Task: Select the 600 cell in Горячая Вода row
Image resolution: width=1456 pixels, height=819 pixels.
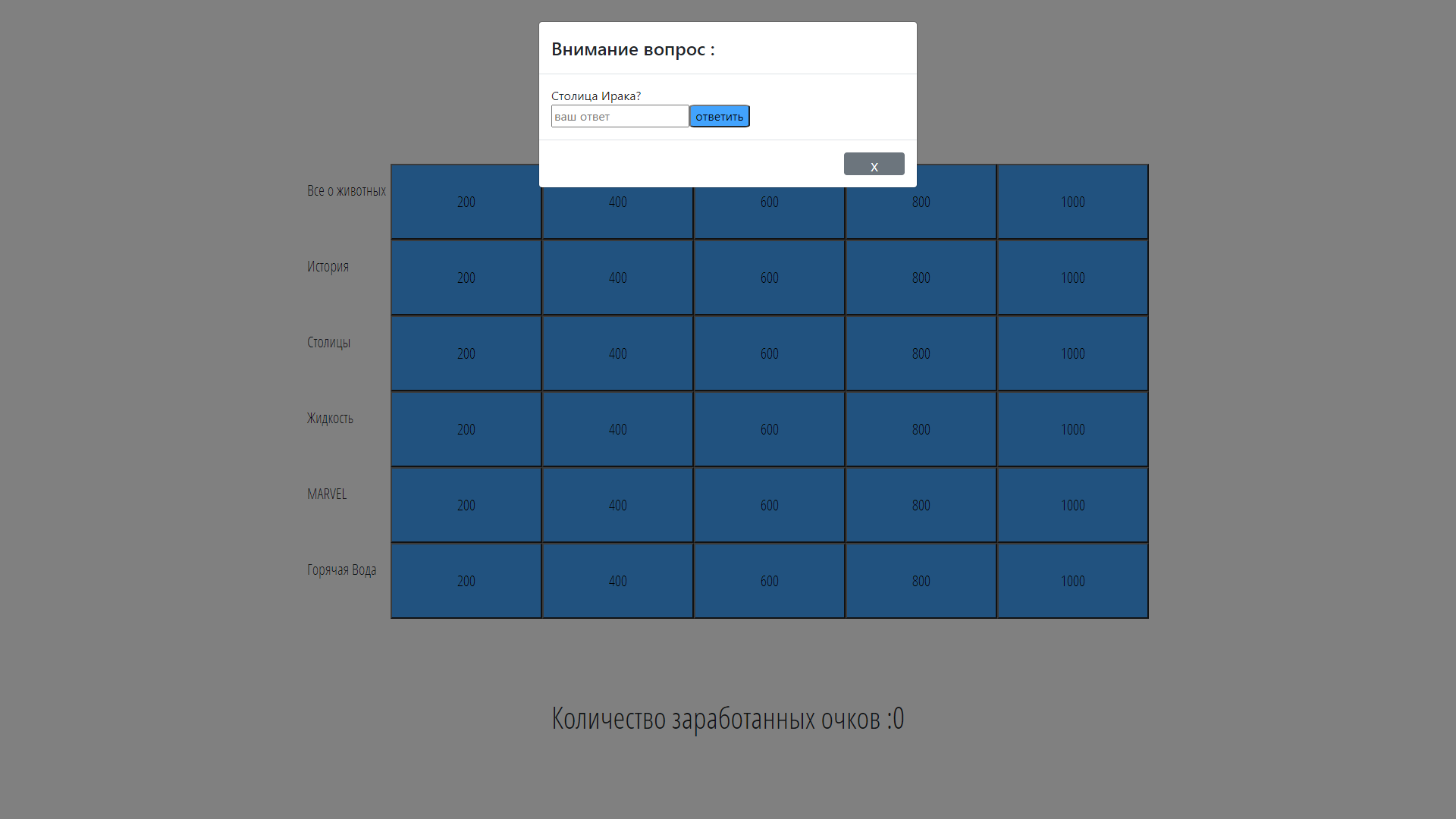Action: [770, 581]
